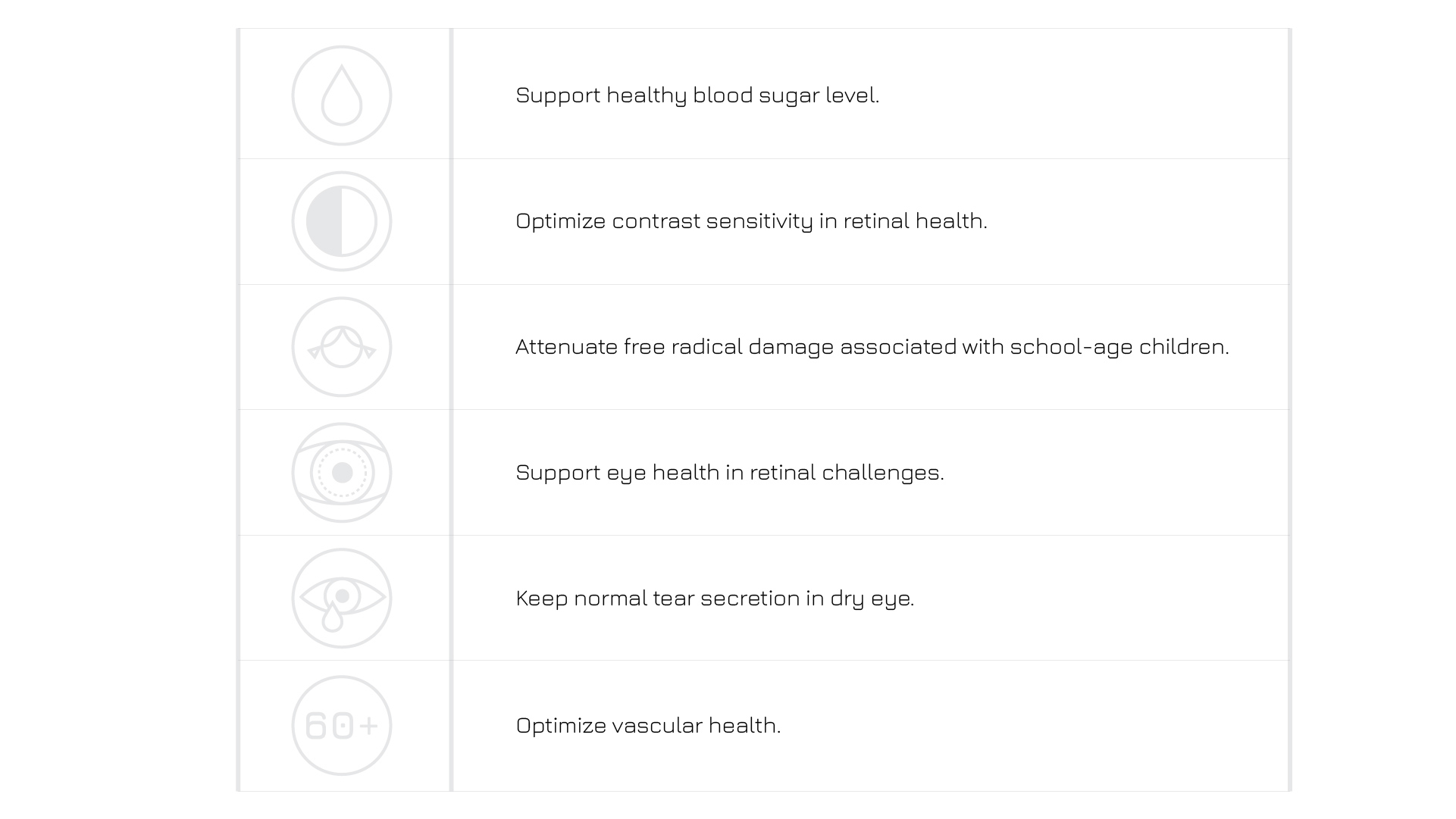
Task: Click the blood drop icon
Action: click(x=342, y=95)
